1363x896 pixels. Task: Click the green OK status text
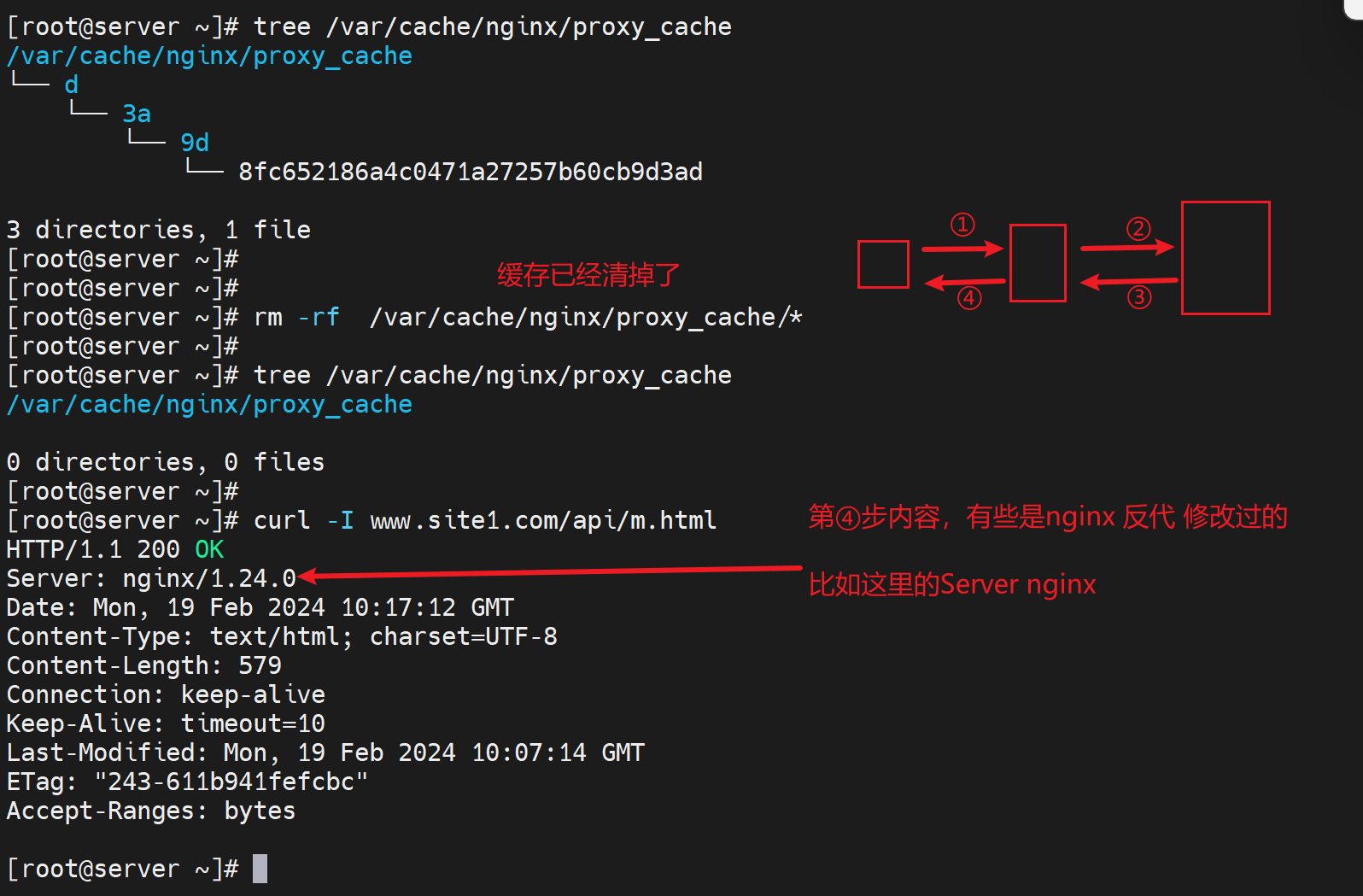pyautogui.click(x=209, y=549)
